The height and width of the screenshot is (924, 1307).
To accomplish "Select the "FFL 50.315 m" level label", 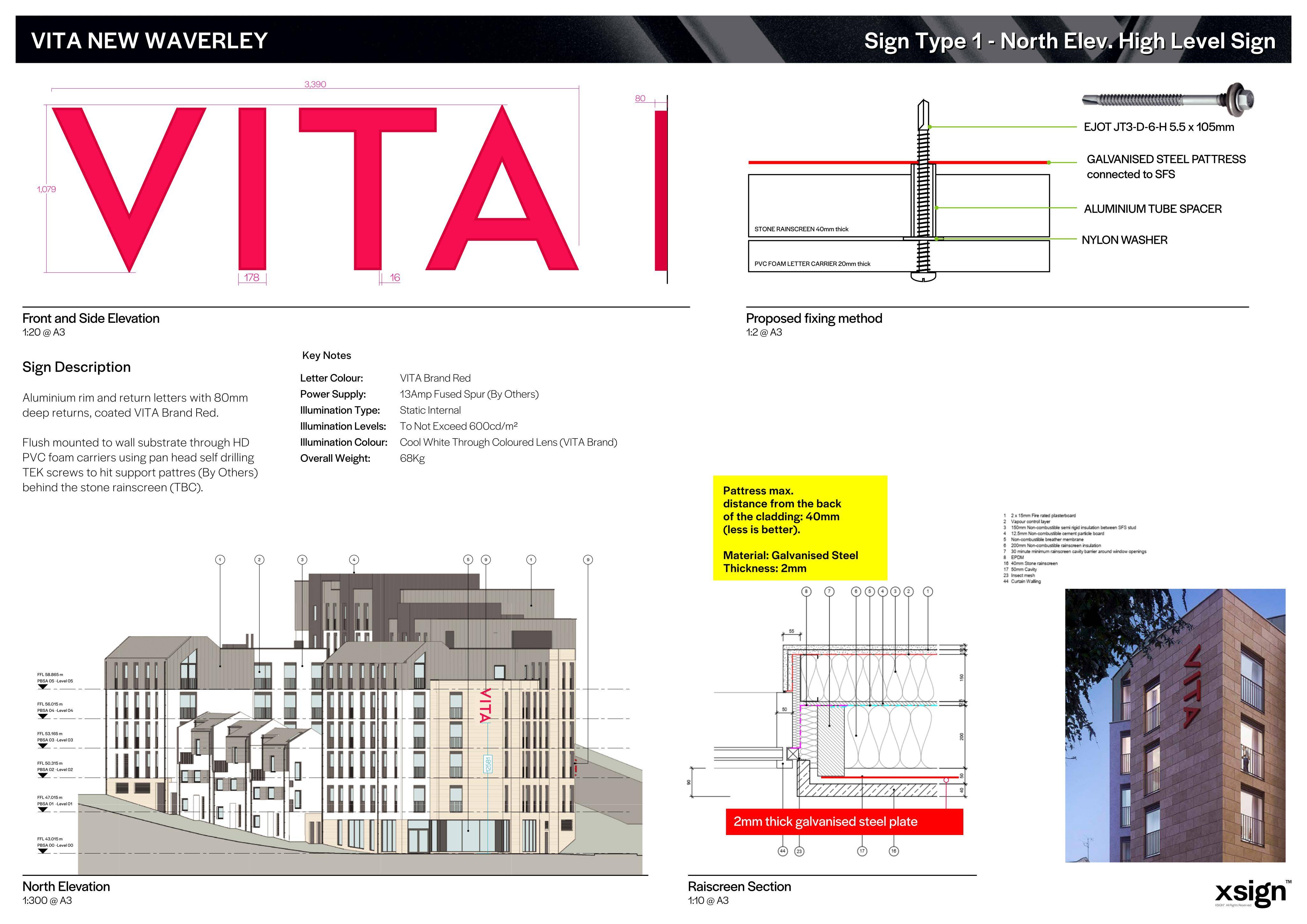I will 50,764.
